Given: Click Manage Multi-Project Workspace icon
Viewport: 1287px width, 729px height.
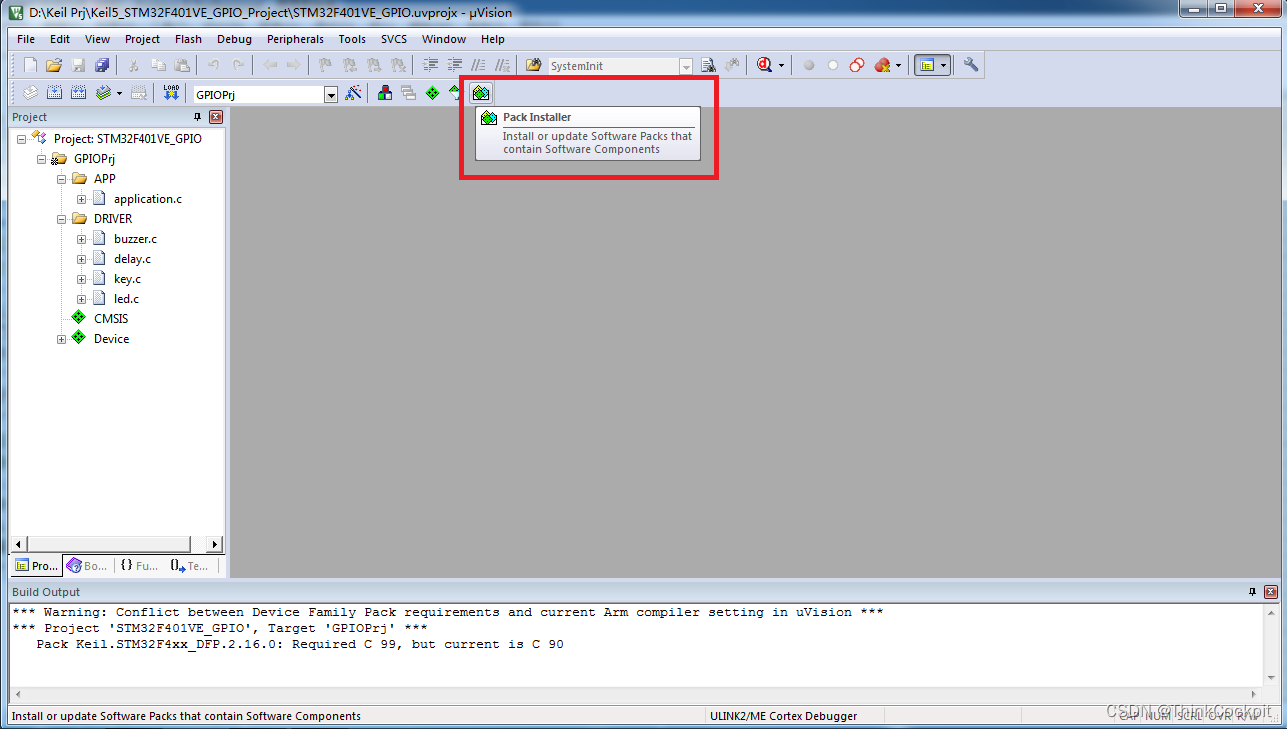Looking at the screenshot, I should pyautogui.click(x=408, y=93).
